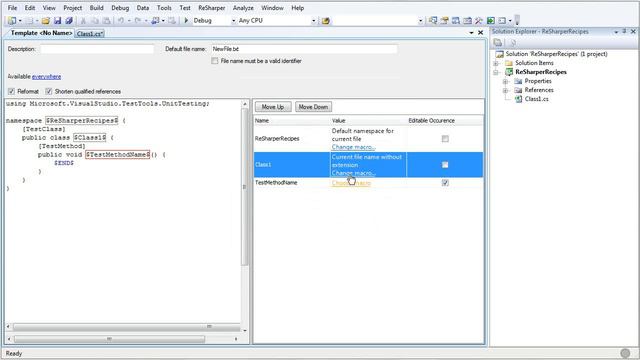
Task: Select the TestMethodName row name
Action: [x=276, y=183]
